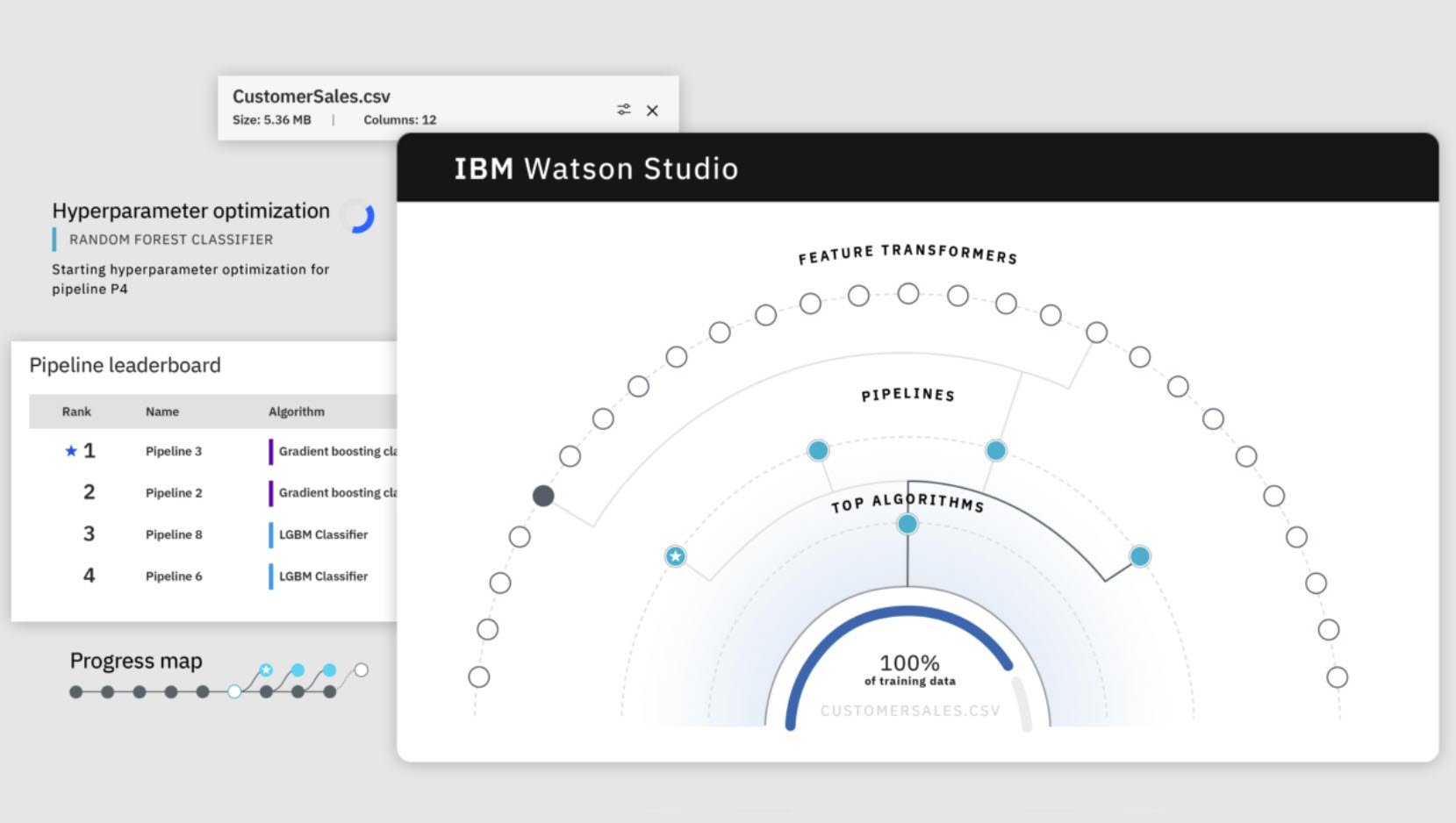Open settings sliders icon on CustomerSales.csv card
The height and width of the screenshot is (823, 1456).
click(623, 110)
